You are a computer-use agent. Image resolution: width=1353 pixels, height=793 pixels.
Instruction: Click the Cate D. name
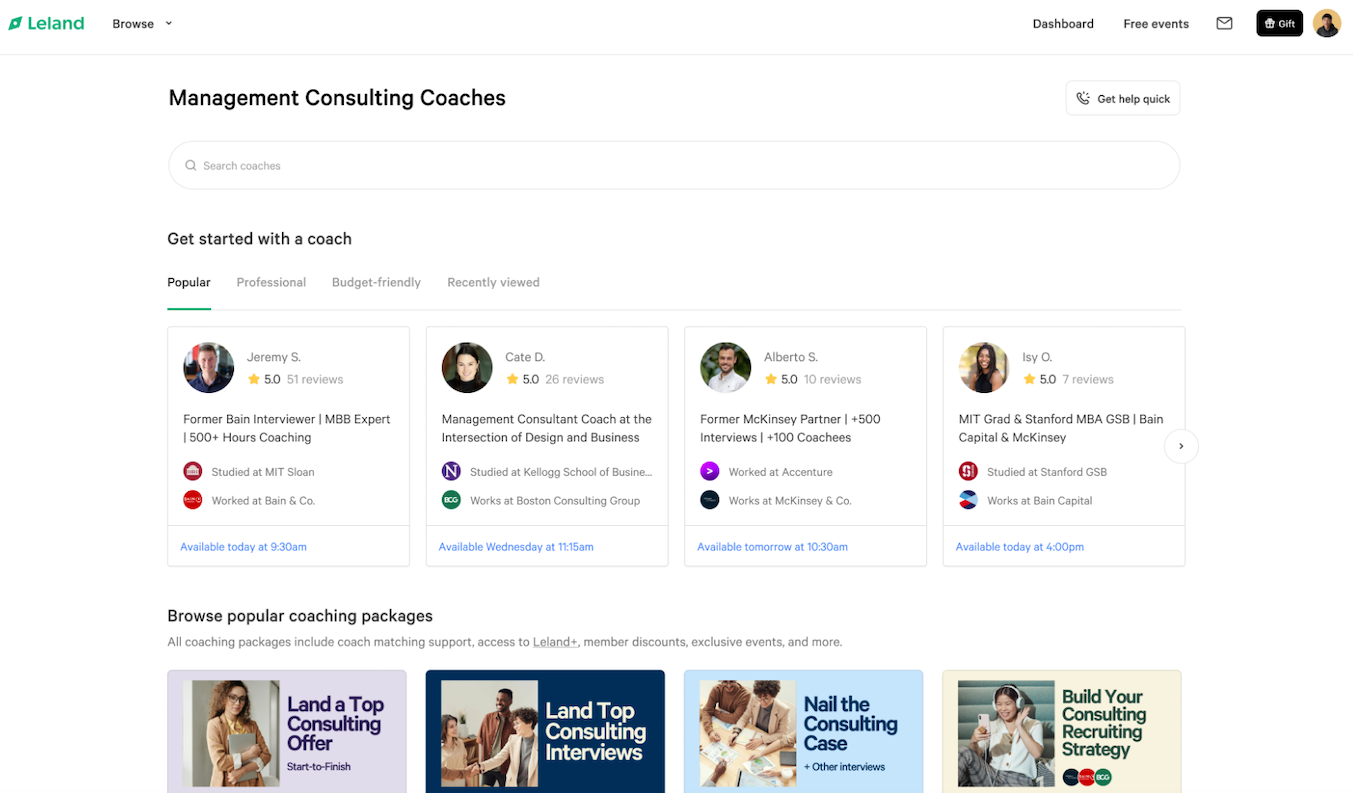point(525,357)
